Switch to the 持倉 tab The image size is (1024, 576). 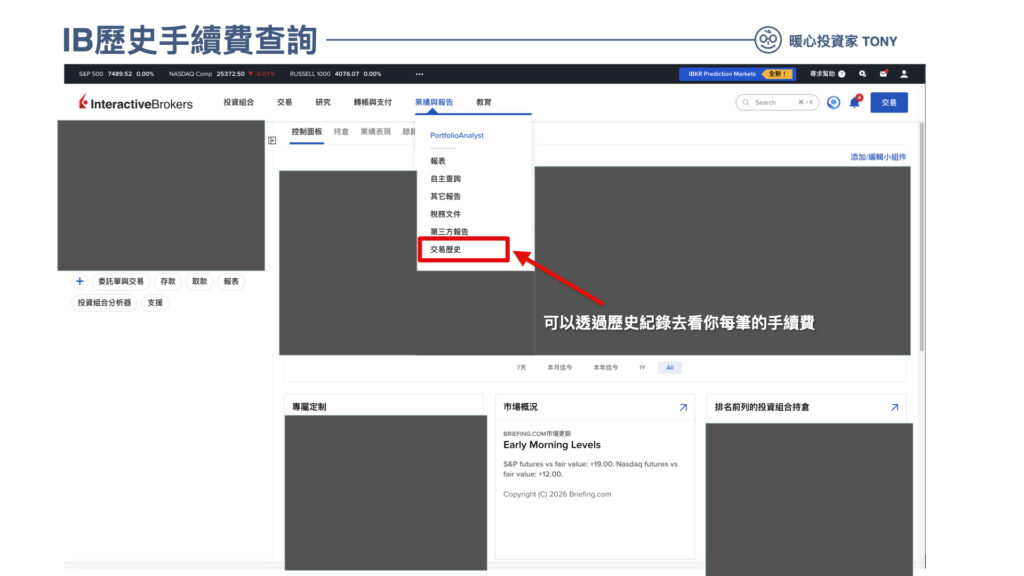tap(341, 131)
